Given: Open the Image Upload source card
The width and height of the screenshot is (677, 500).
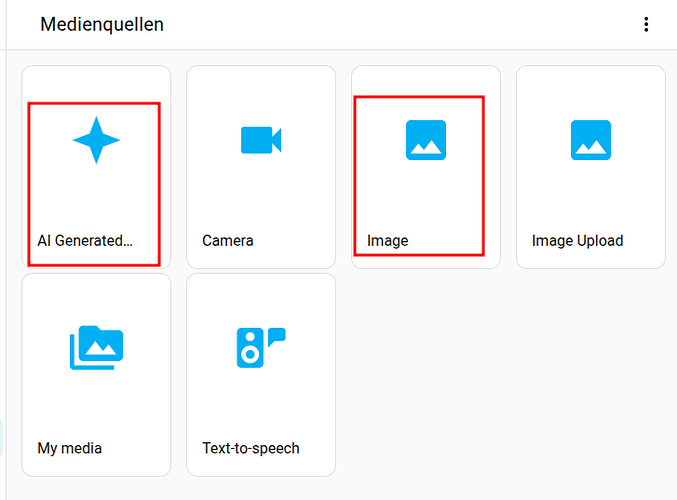Looking at the screenshot, I should click(590, 190).
